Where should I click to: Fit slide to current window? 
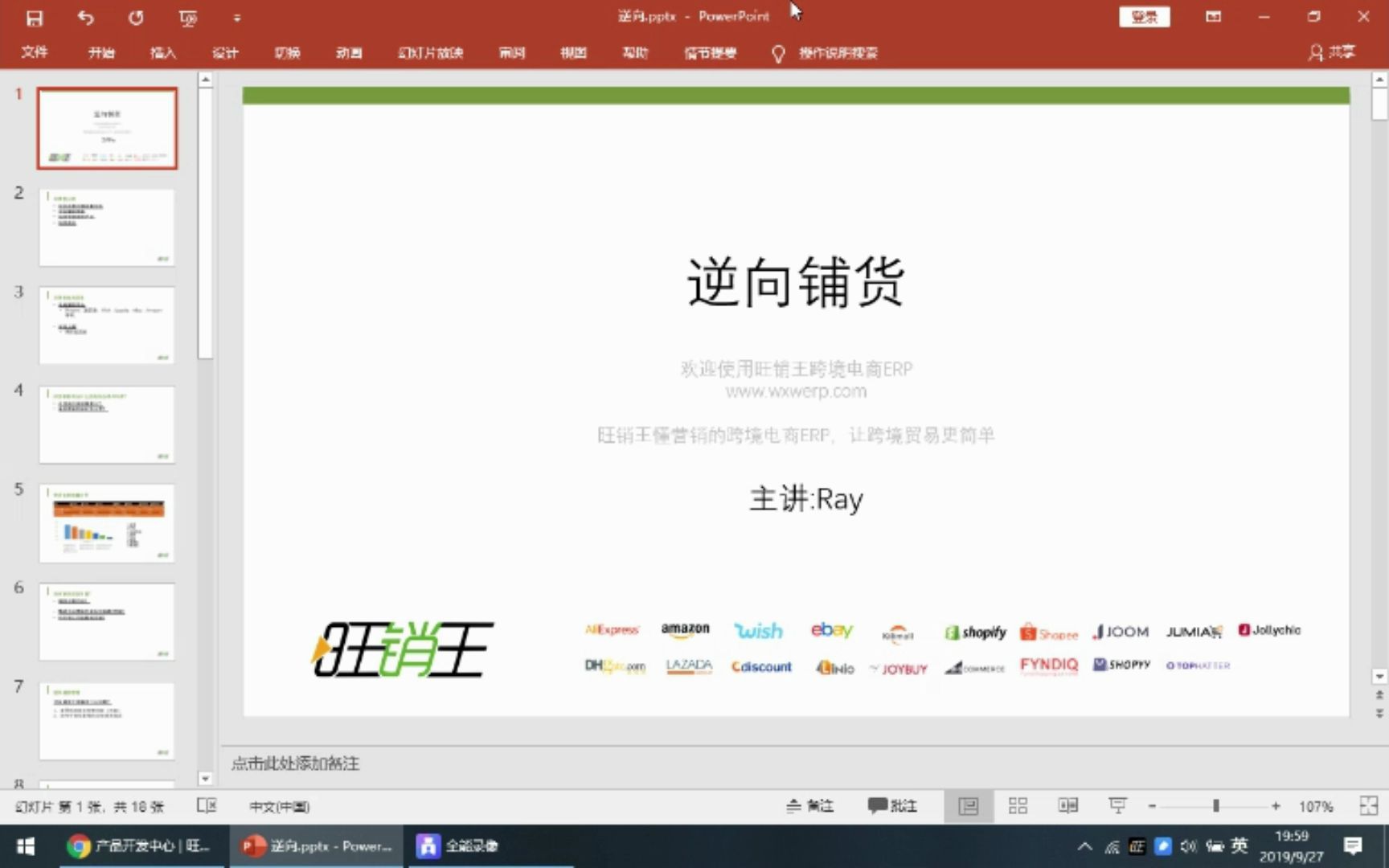point(1369,805)
